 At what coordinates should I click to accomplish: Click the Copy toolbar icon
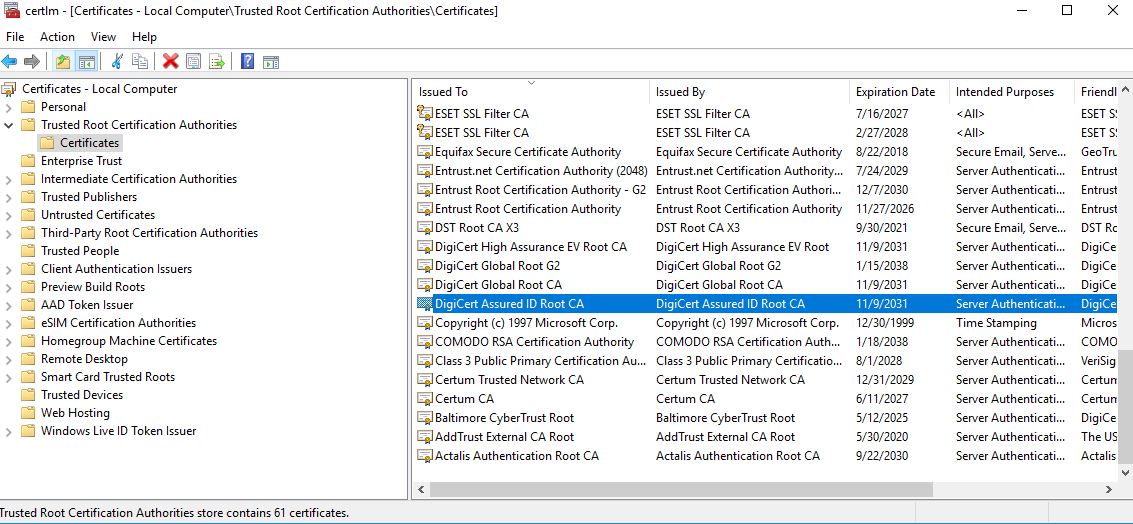click(x=140, y=62)
